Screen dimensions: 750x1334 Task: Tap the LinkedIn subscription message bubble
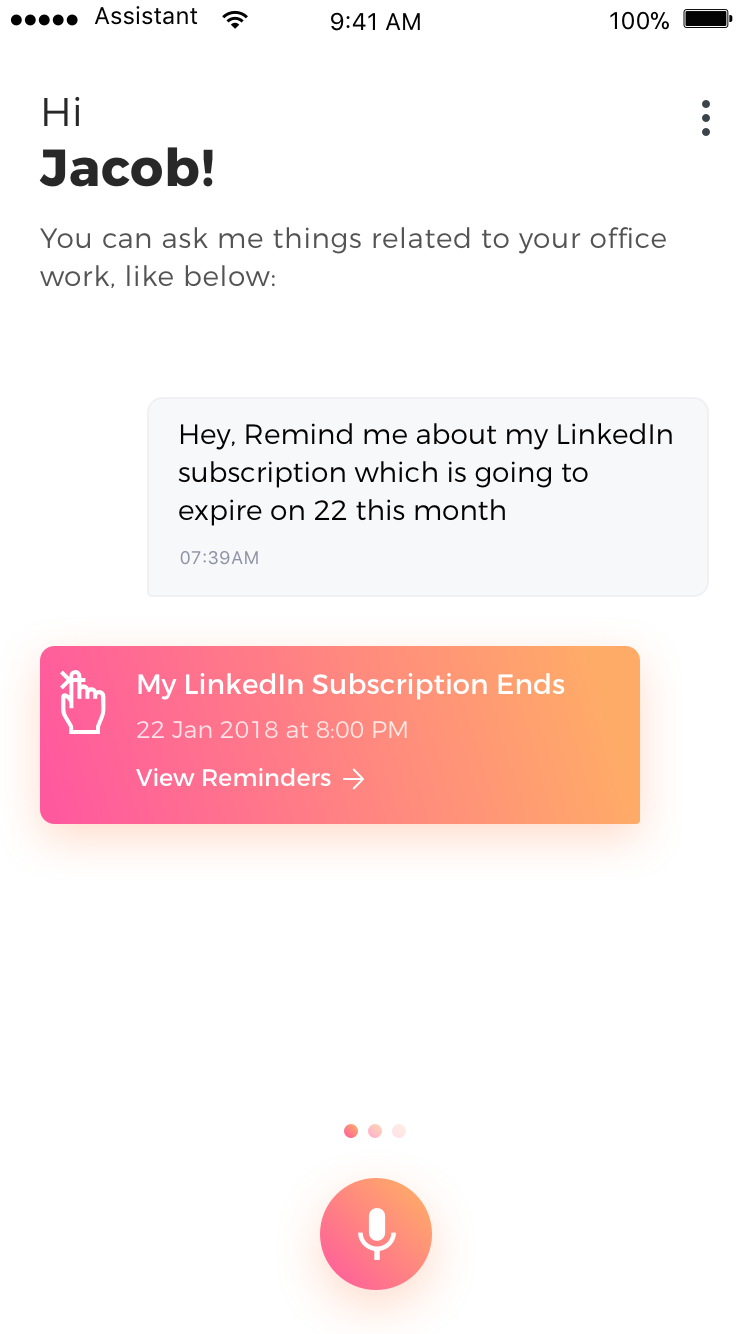[x=428, y=497]
